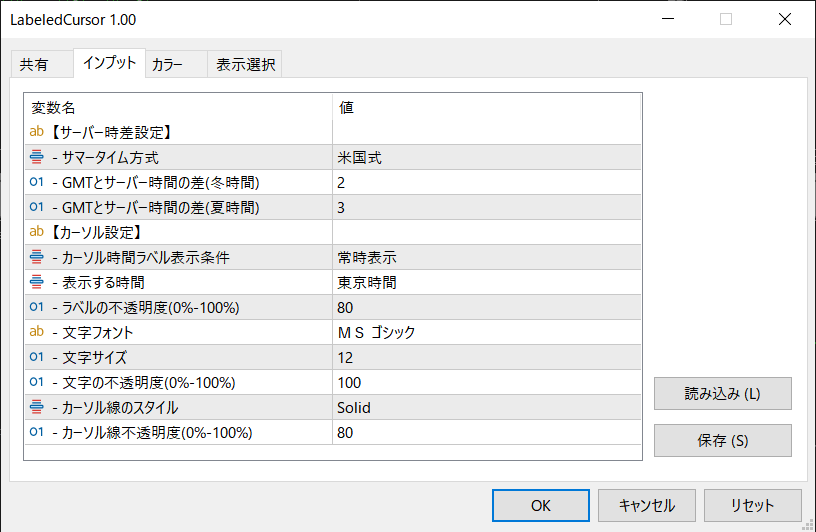Open the Solid line style dropdown
Screen dimensions: 816x532
486,407
